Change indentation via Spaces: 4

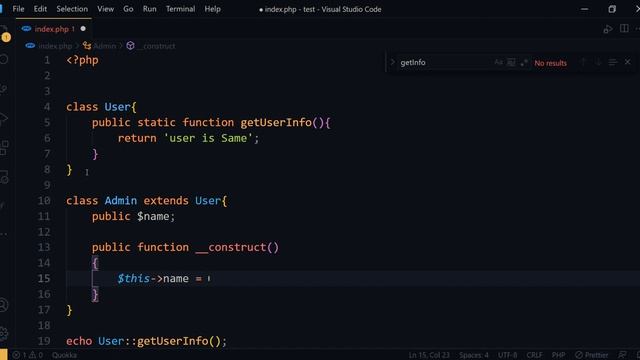pyautogui.click(x=473, y=355)
